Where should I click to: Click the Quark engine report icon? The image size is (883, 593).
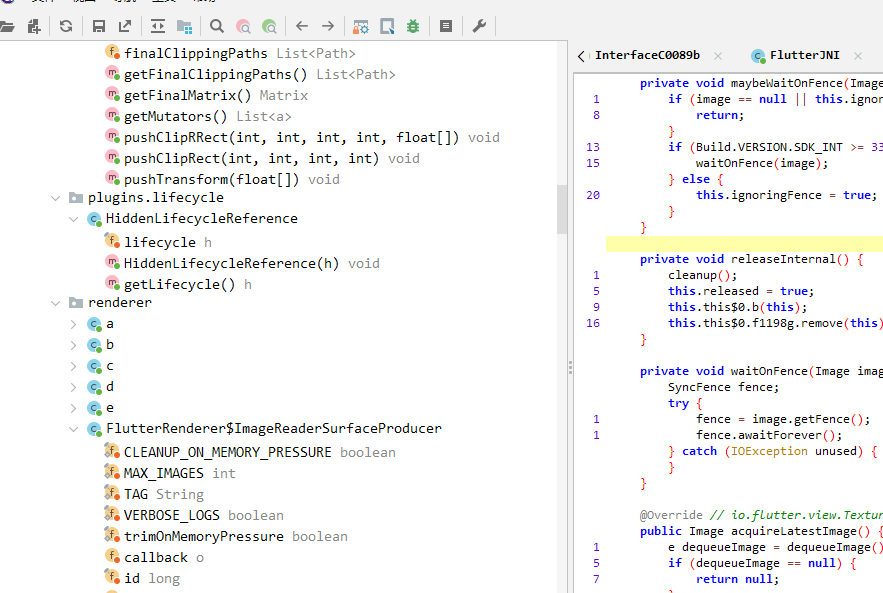387,26
